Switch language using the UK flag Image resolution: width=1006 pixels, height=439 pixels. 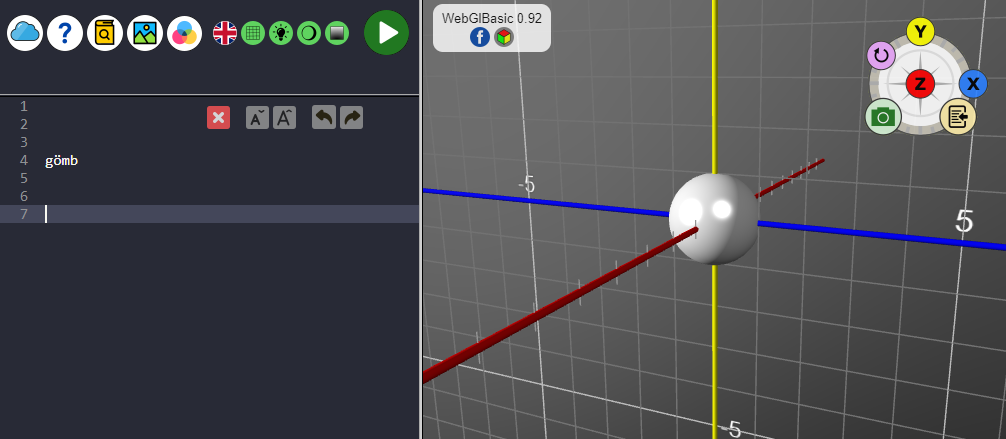[225, 33]
